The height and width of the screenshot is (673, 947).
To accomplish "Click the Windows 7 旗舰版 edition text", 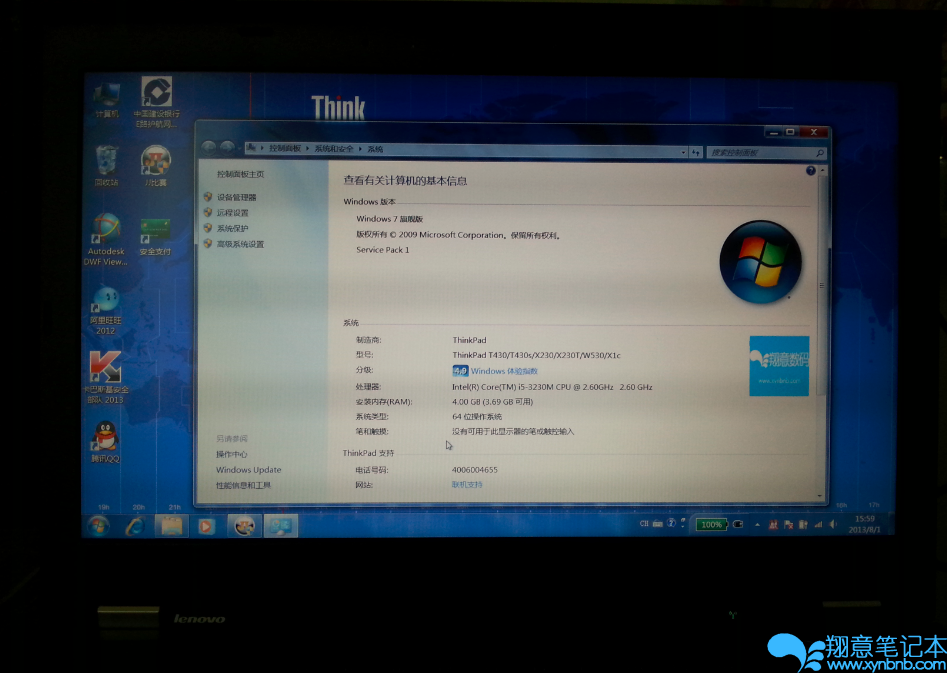I will pos(389,219).
